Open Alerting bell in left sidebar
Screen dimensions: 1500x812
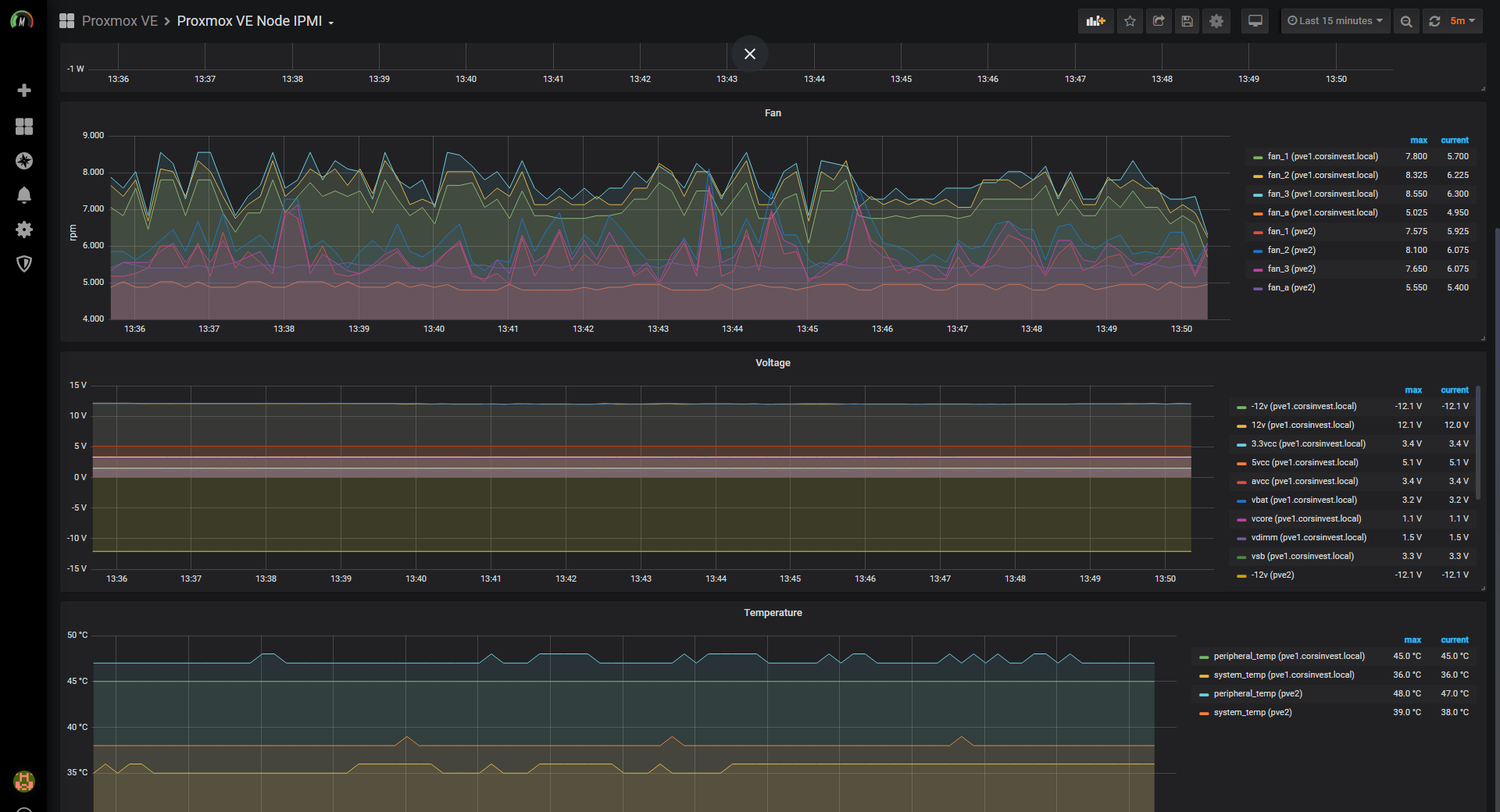24,195
